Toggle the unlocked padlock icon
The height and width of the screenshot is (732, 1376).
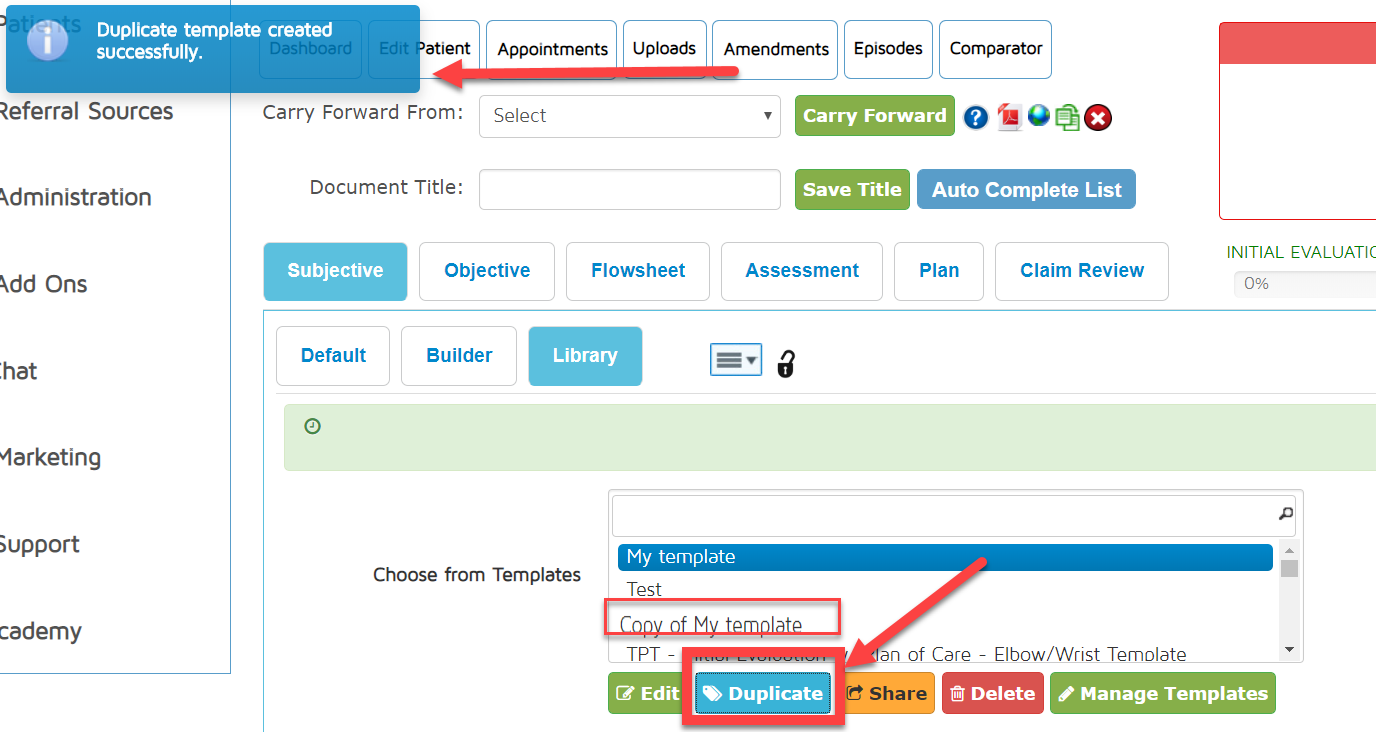786,363
